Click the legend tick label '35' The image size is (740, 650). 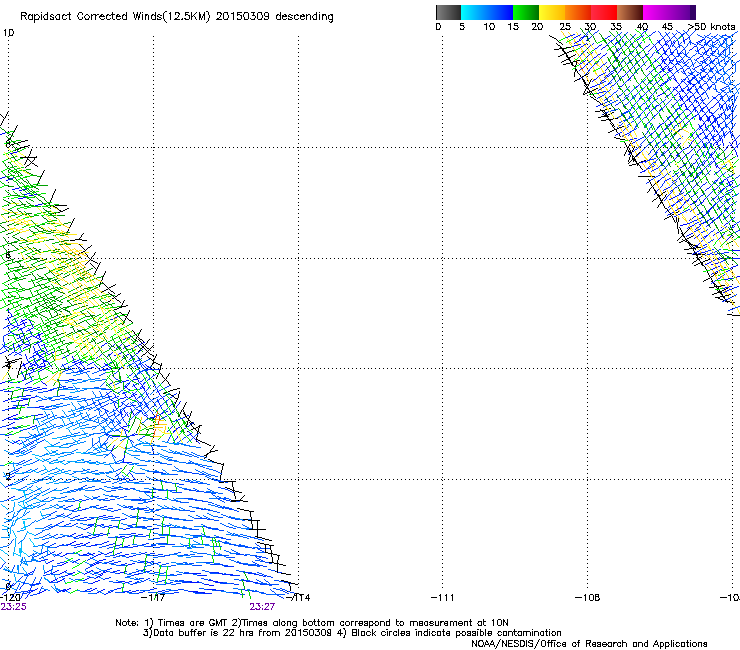coord(616,27)
